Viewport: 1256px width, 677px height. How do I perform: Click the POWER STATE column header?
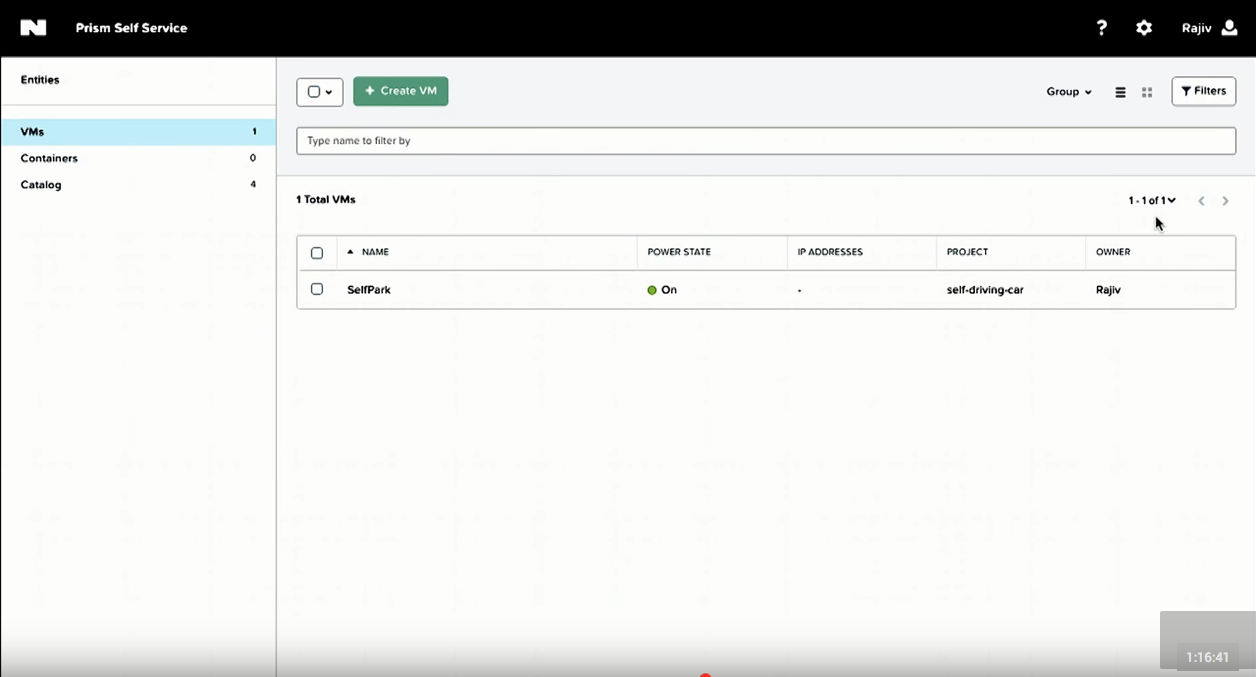pos(679,252)
